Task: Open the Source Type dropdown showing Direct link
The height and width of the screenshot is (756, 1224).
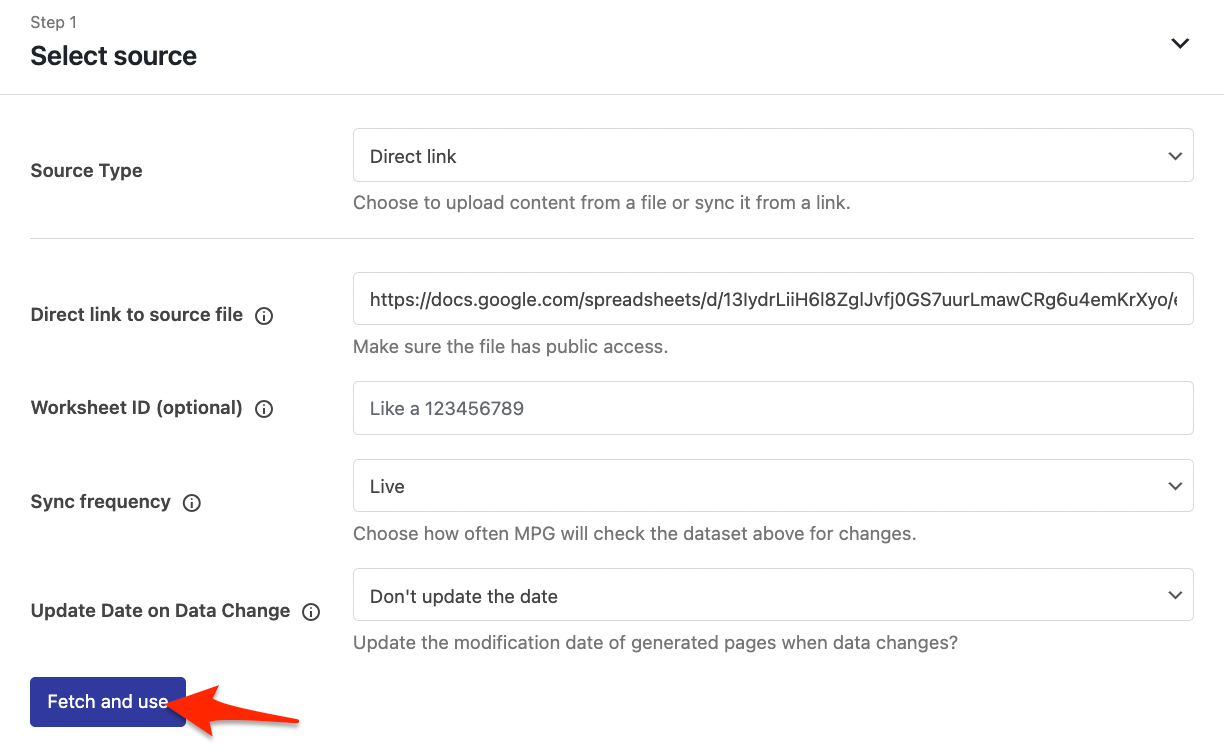Action: tap(772, 156)
